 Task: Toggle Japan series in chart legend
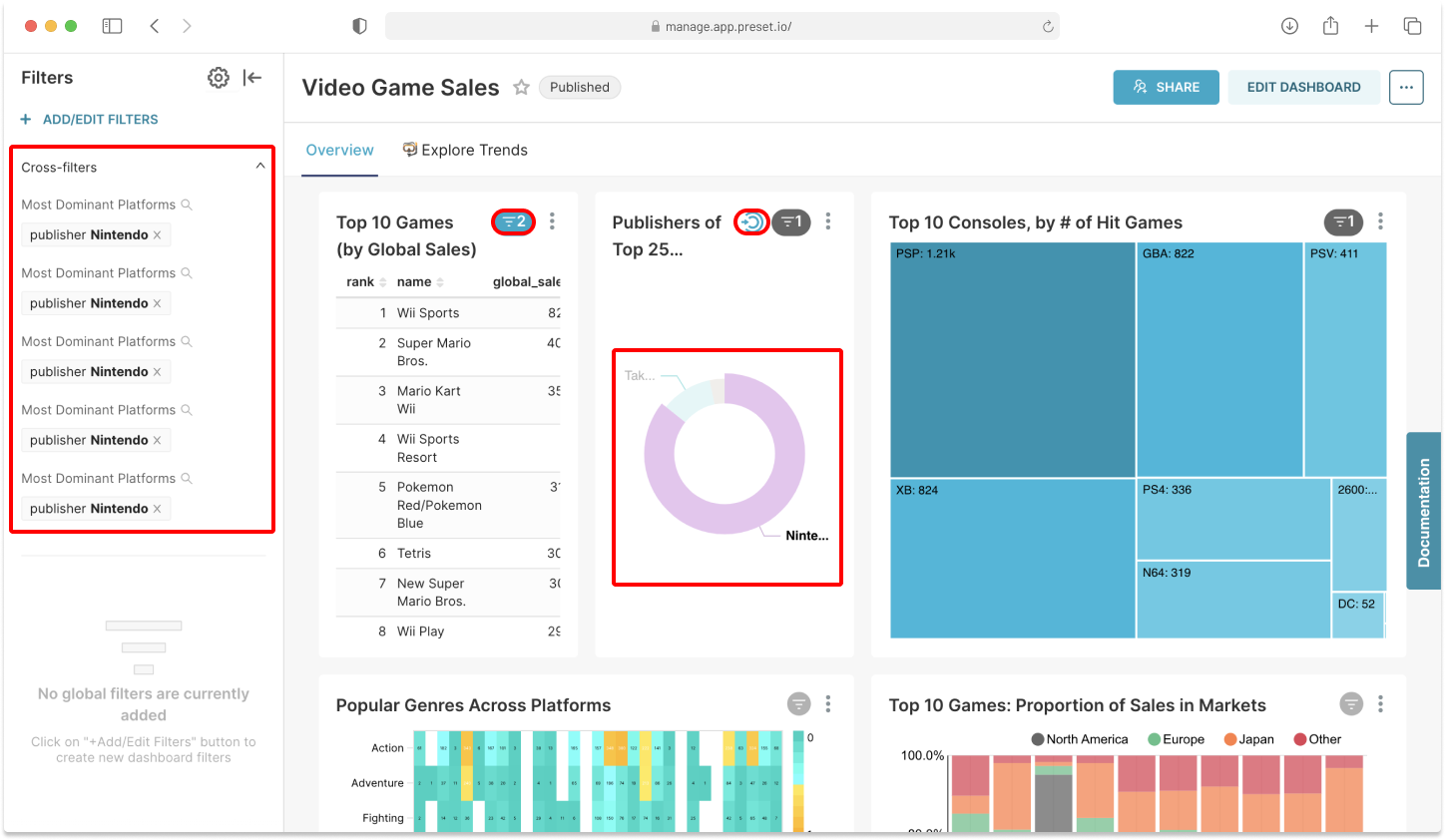[1248, 739]
